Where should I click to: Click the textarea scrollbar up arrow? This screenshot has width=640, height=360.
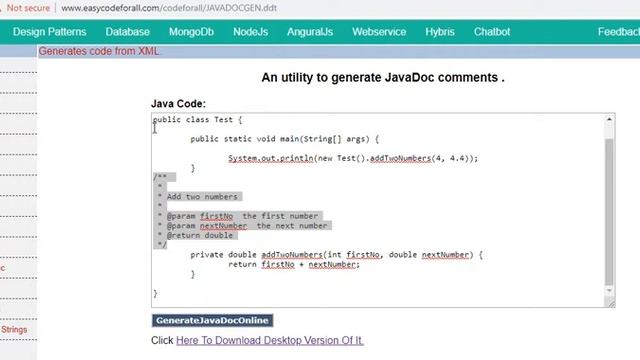(x=609, y=119)
